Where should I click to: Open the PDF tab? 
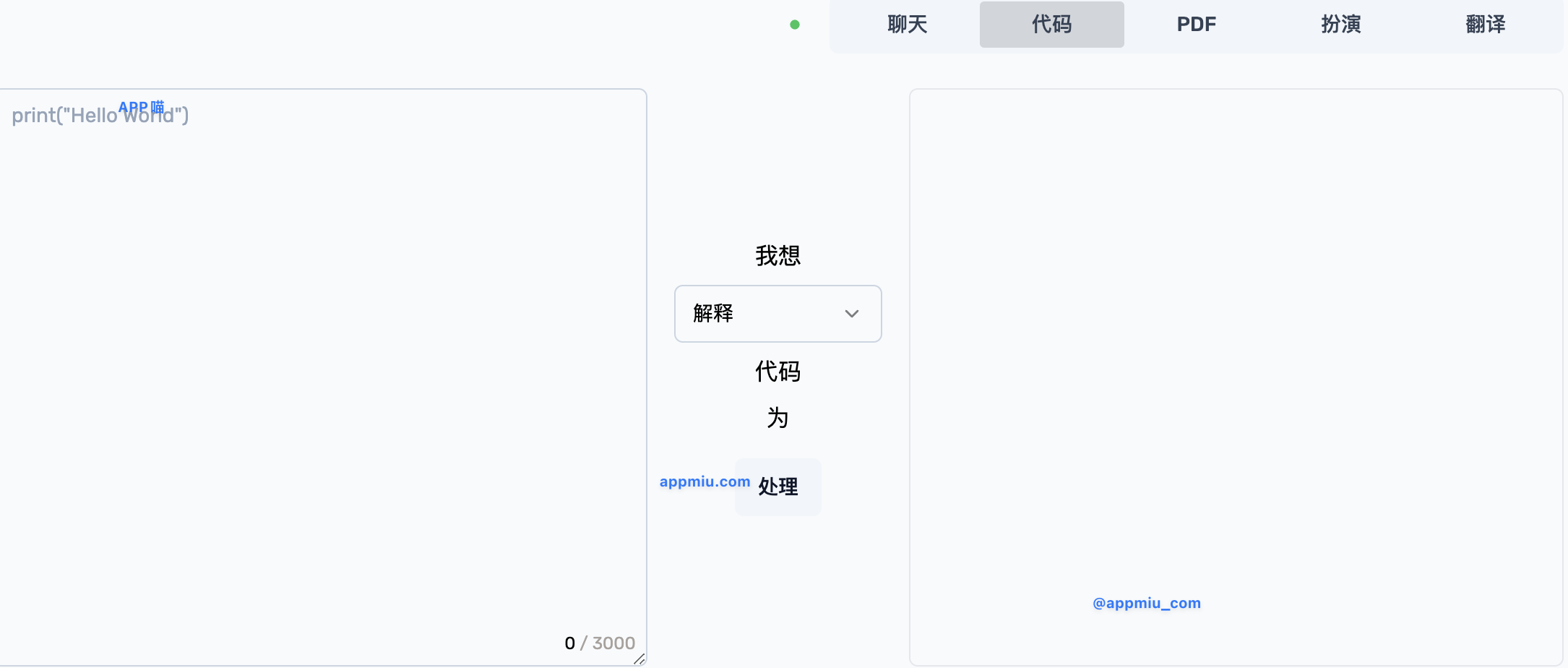[x=1196, y=25]
